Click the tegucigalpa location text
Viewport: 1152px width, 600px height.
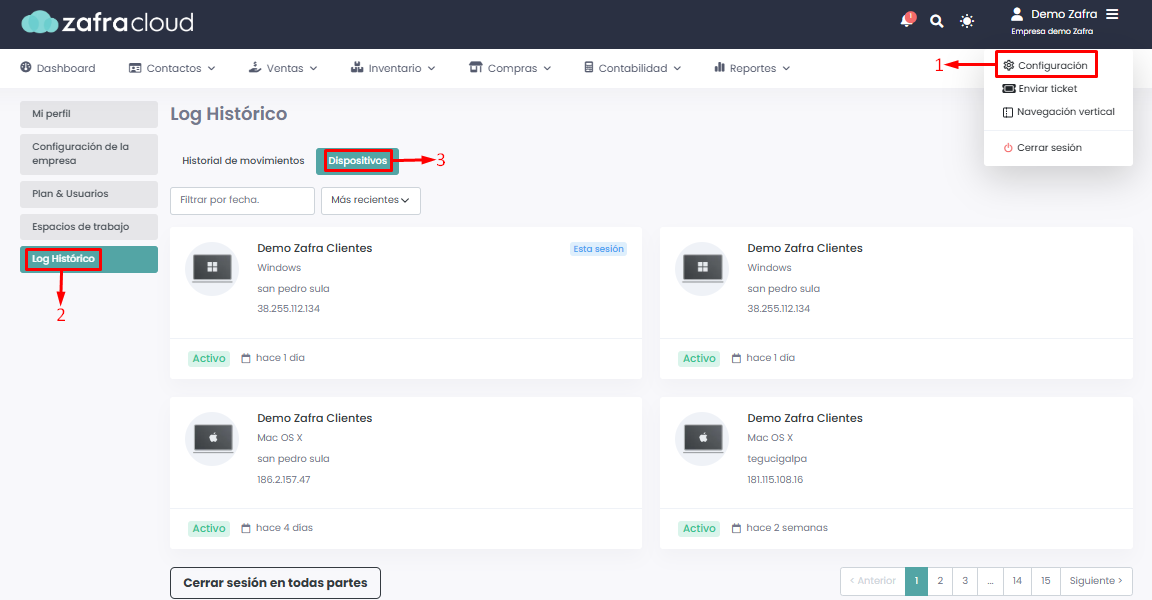click(x=777, y=459)
